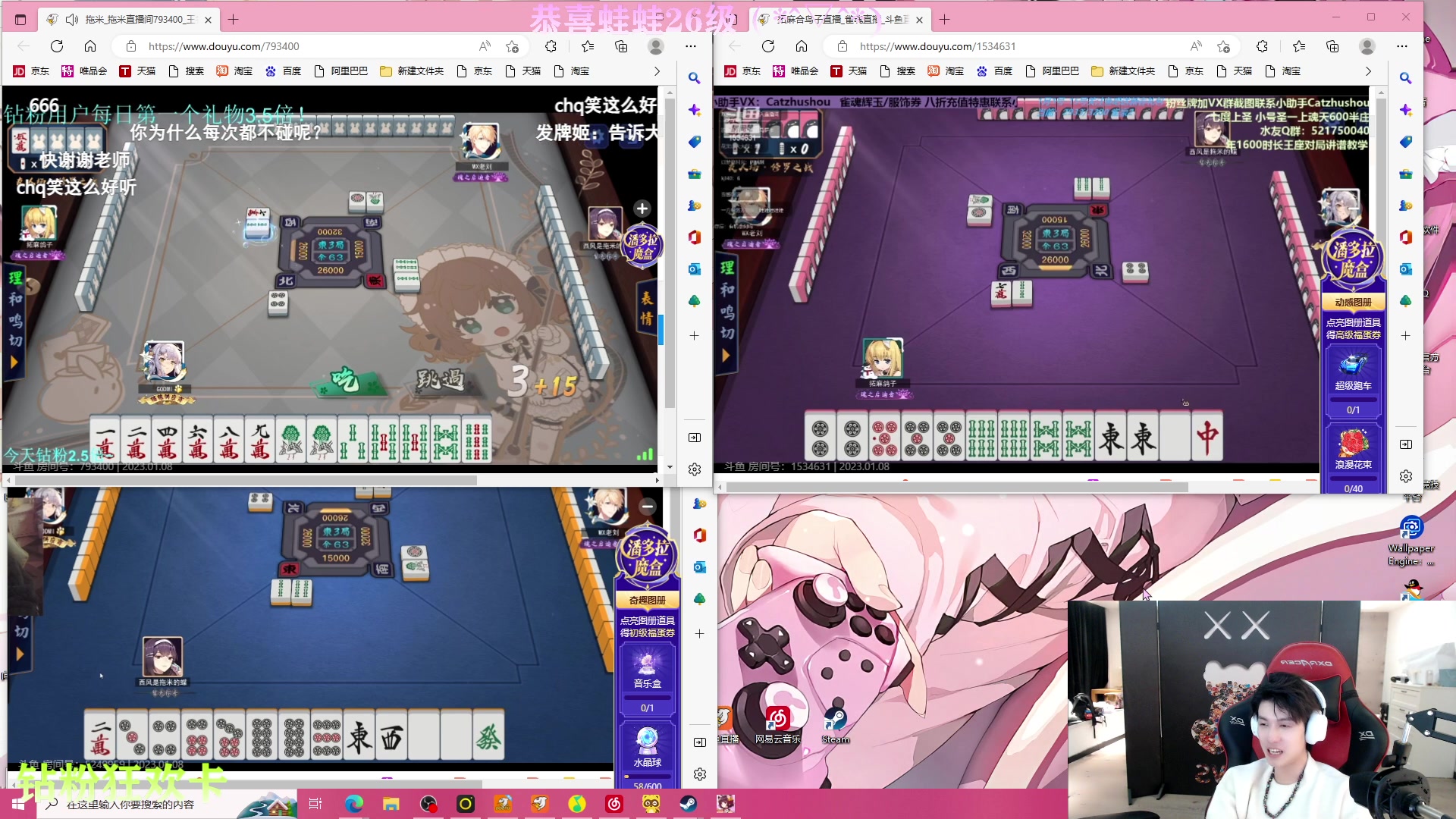Expand right stream side panel arrow below 切
The image size is (1456, 819).
725,355
